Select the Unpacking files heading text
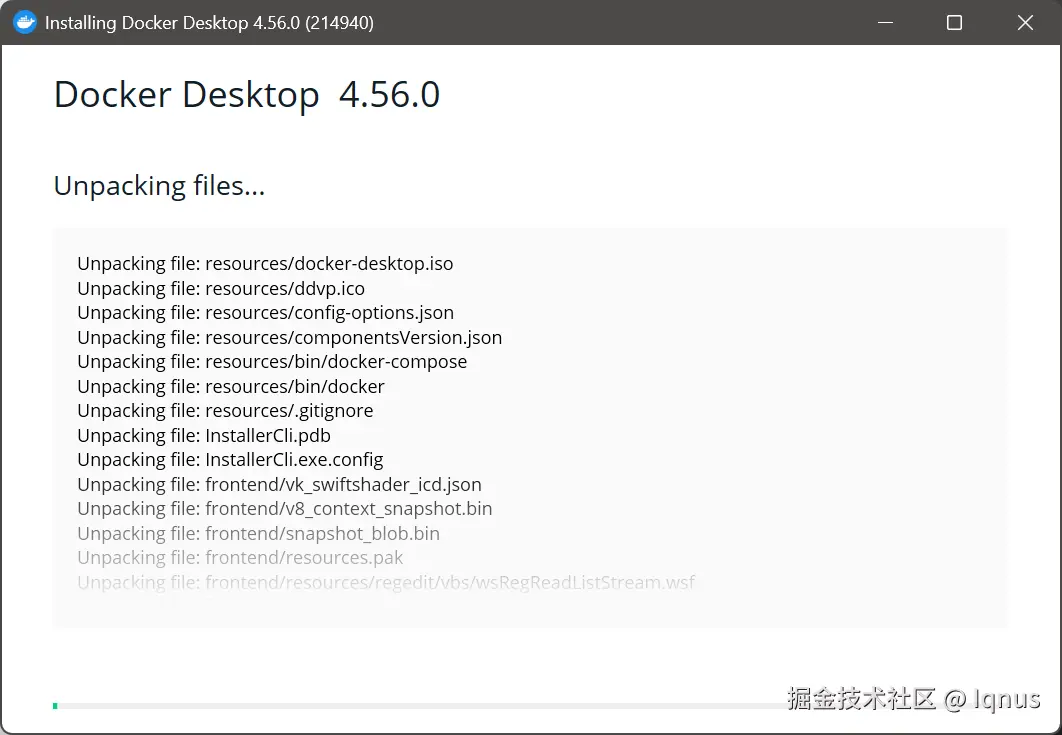This screenshot has width=1062, height=735. pos(159,185)
